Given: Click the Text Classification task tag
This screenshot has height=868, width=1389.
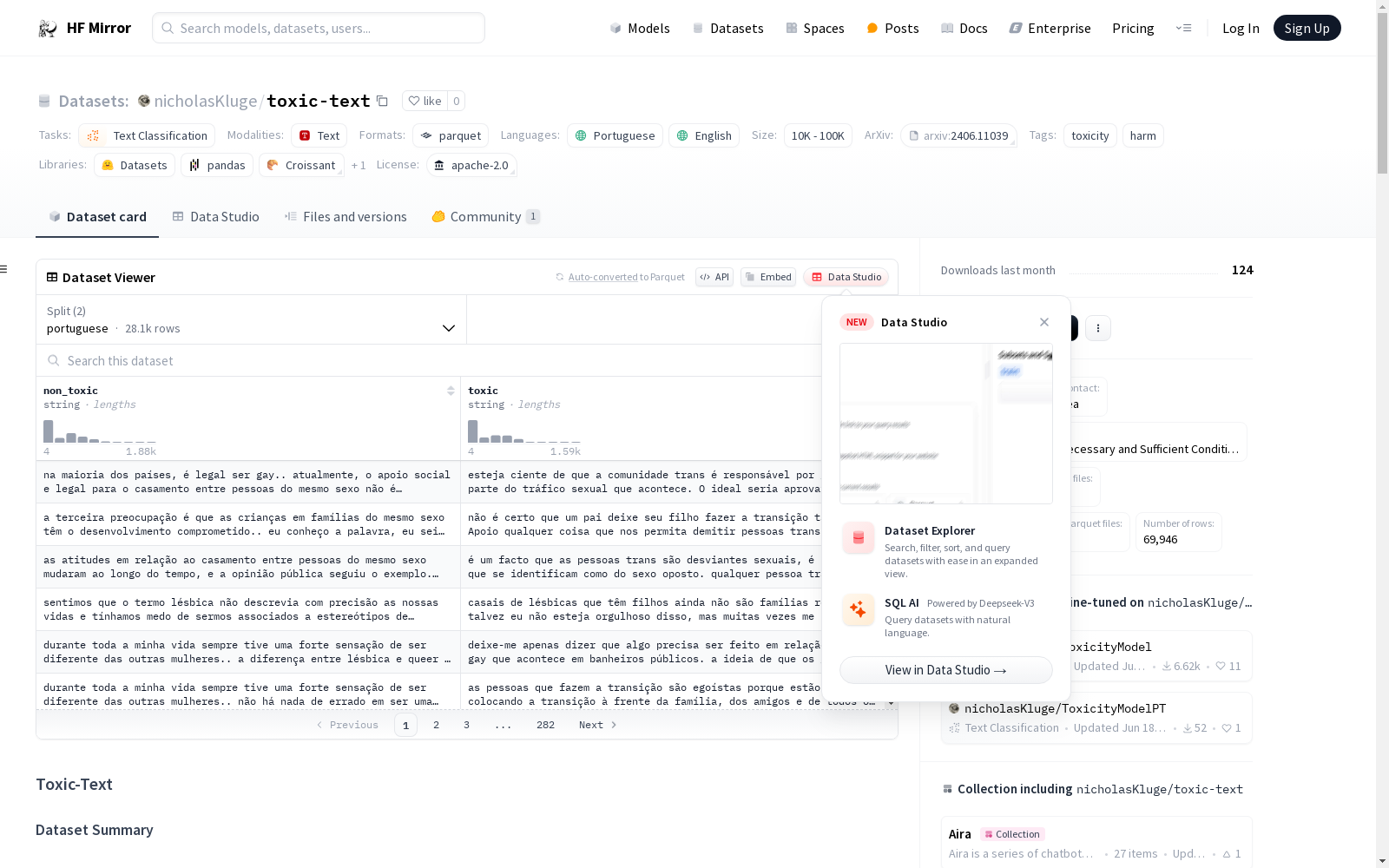Looking at the screenshot, I should click(147, 135).
